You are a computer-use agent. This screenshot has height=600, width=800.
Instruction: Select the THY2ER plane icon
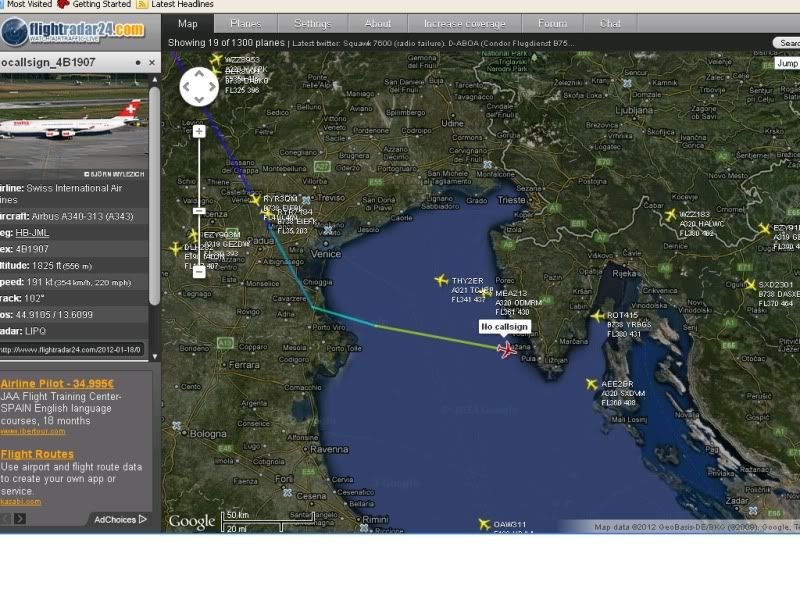(x=441, y=280)
